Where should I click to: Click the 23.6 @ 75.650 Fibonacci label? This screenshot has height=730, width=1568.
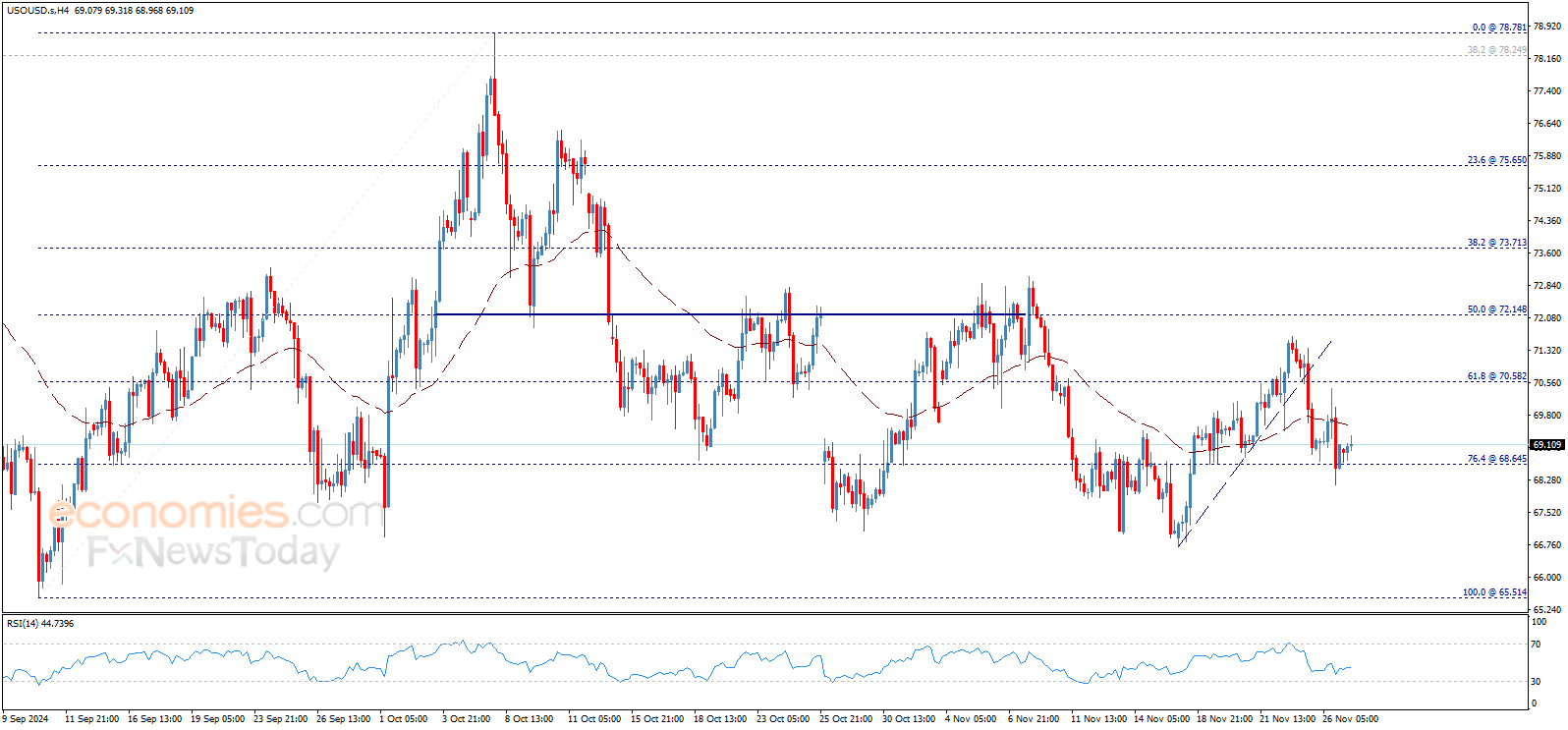[1497, 160]
